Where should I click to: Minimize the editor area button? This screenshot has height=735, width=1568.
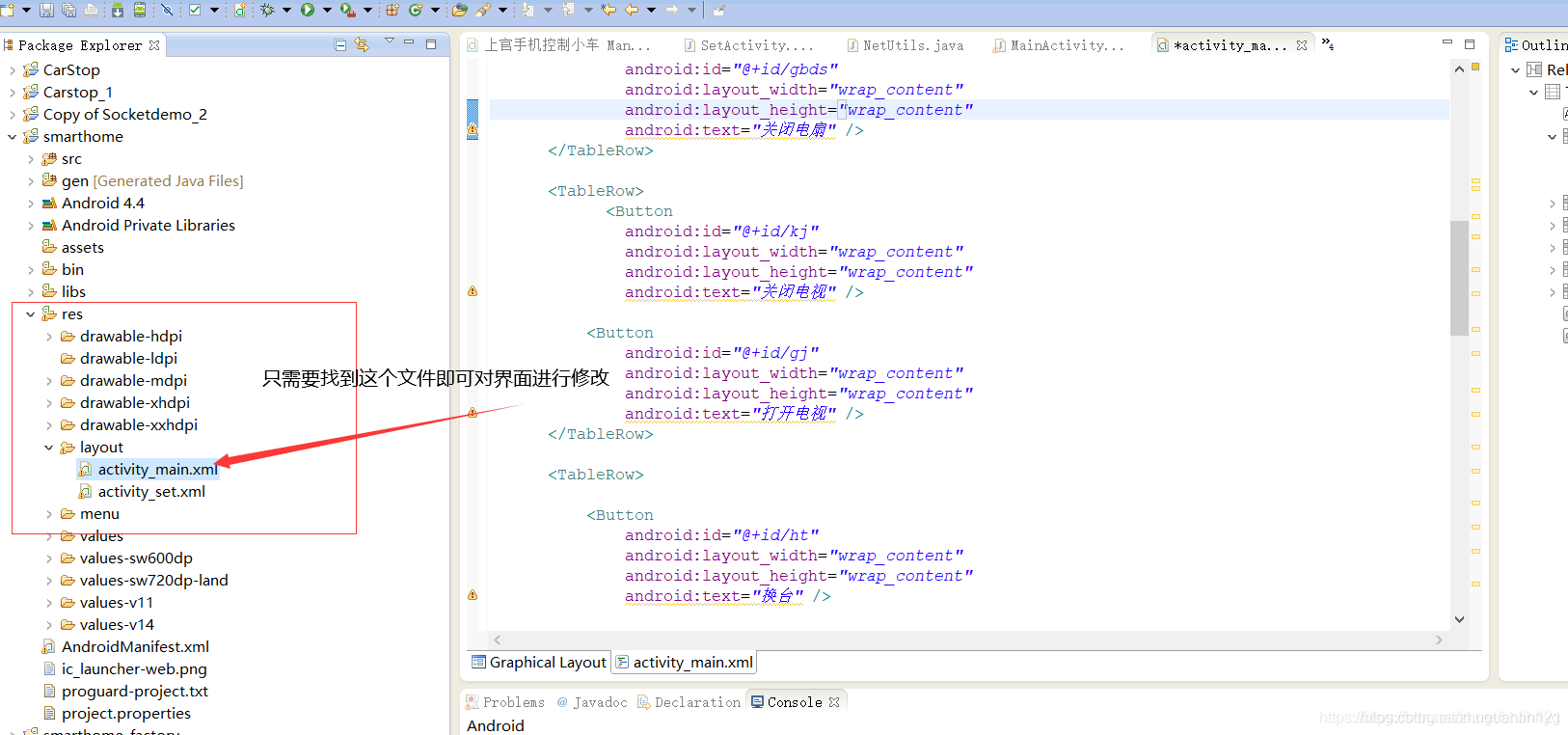pos(1446,43)
